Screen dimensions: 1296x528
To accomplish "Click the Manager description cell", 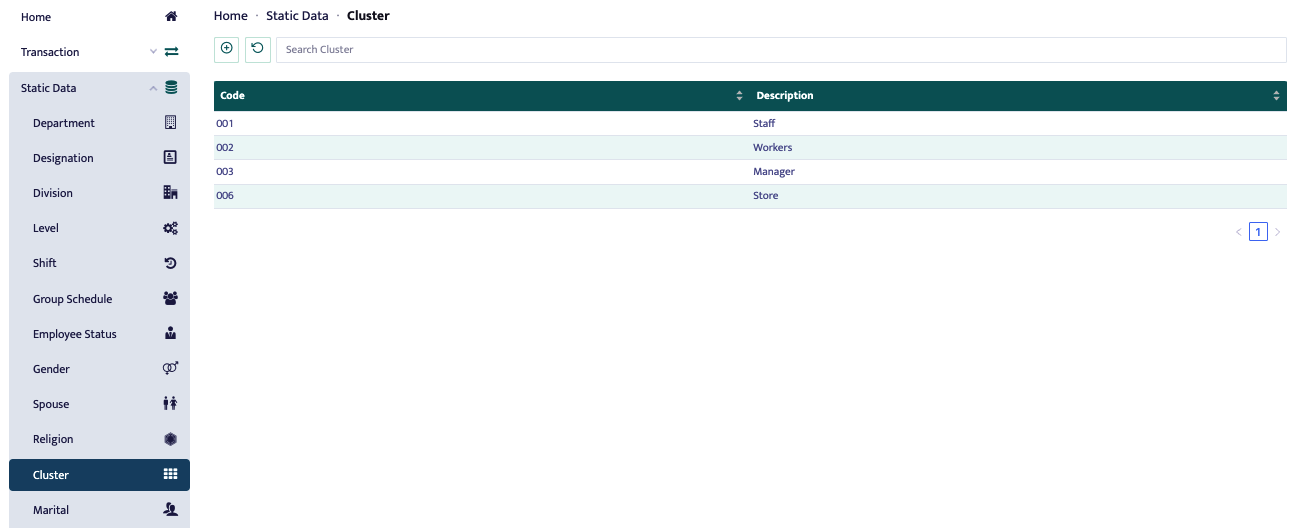I will (1018, 171).
